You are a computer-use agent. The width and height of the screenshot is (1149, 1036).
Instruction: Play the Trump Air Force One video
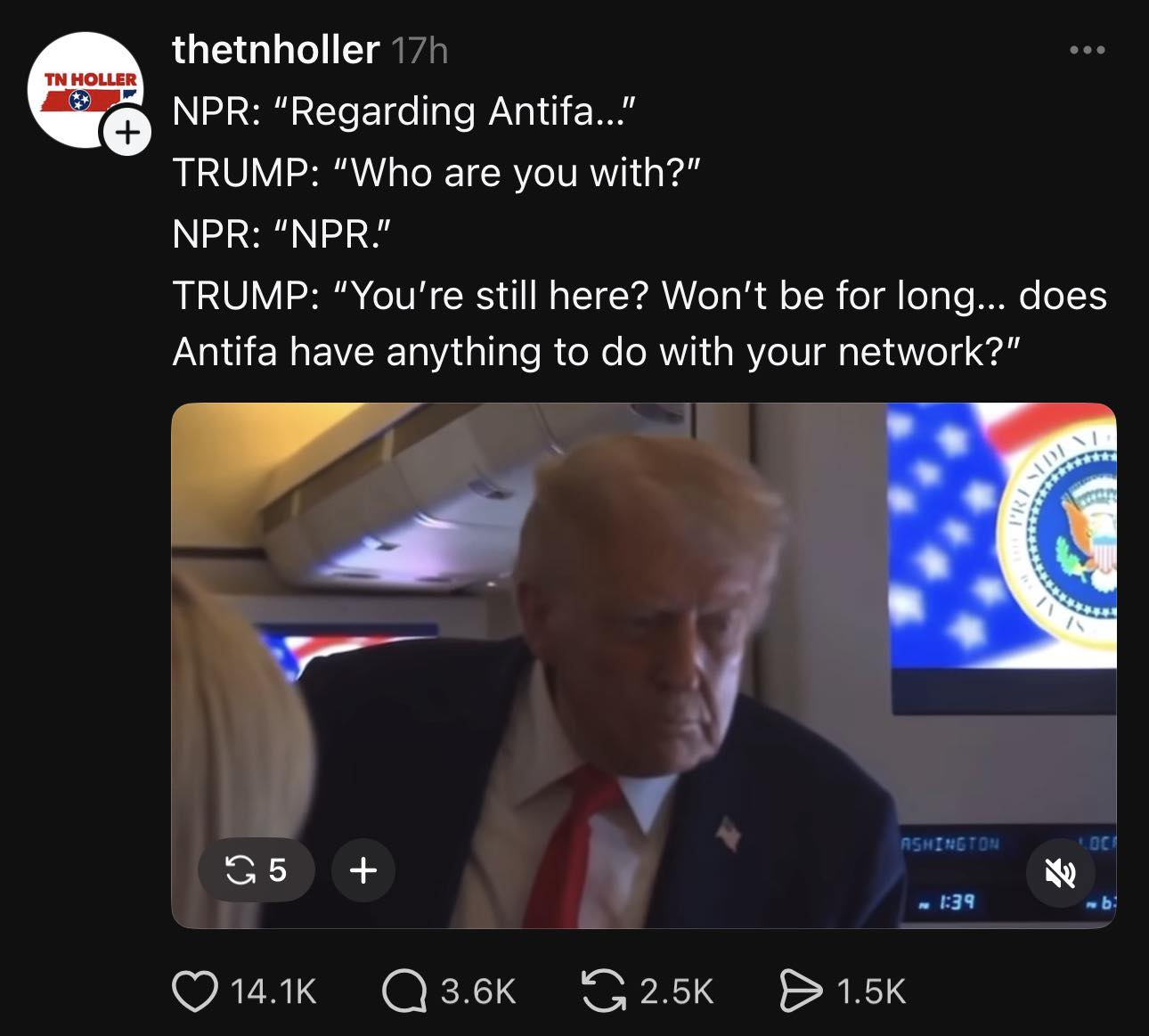point(643,665)
